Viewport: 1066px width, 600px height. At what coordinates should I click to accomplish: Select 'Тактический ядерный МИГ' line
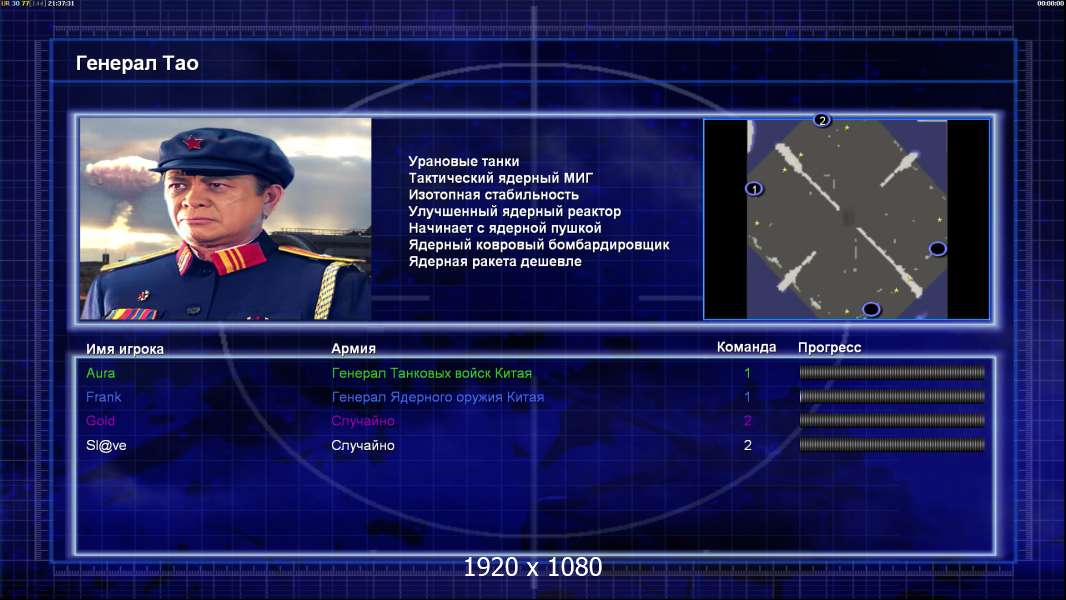[500, 178]
